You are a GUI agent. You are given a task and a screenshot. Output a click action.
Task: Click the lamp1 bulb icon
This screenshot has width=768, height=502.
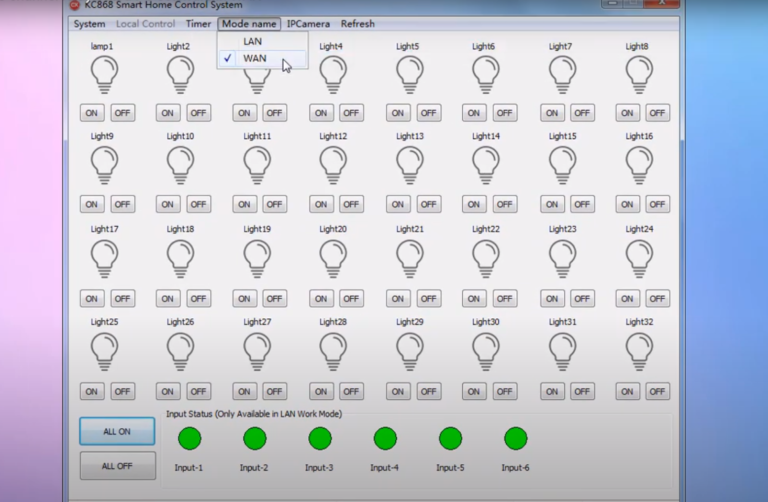tap(104, 74)
